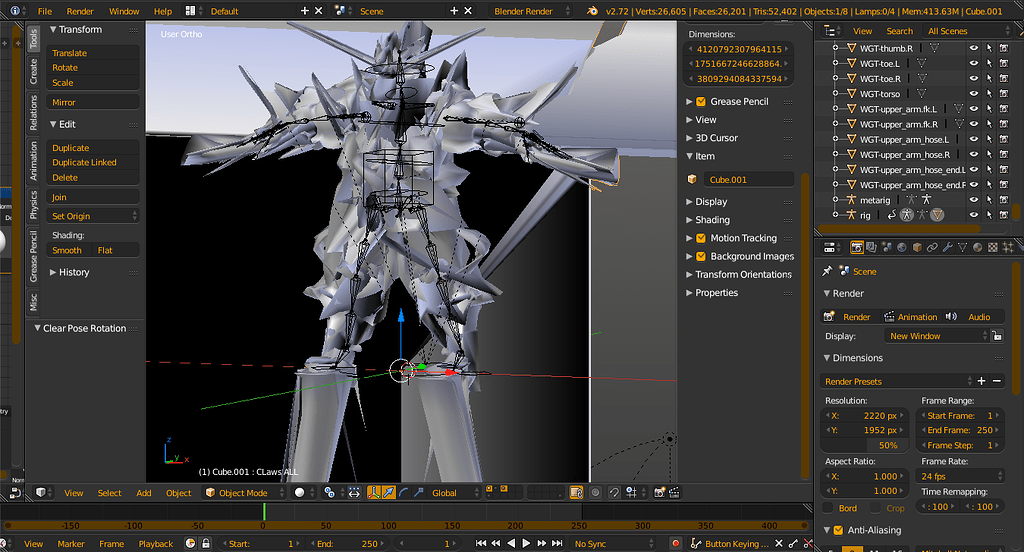1024x552 pixels.
Task: Open the New Window display dropdown
Action: pyautogui.click(x=938, y=336)
